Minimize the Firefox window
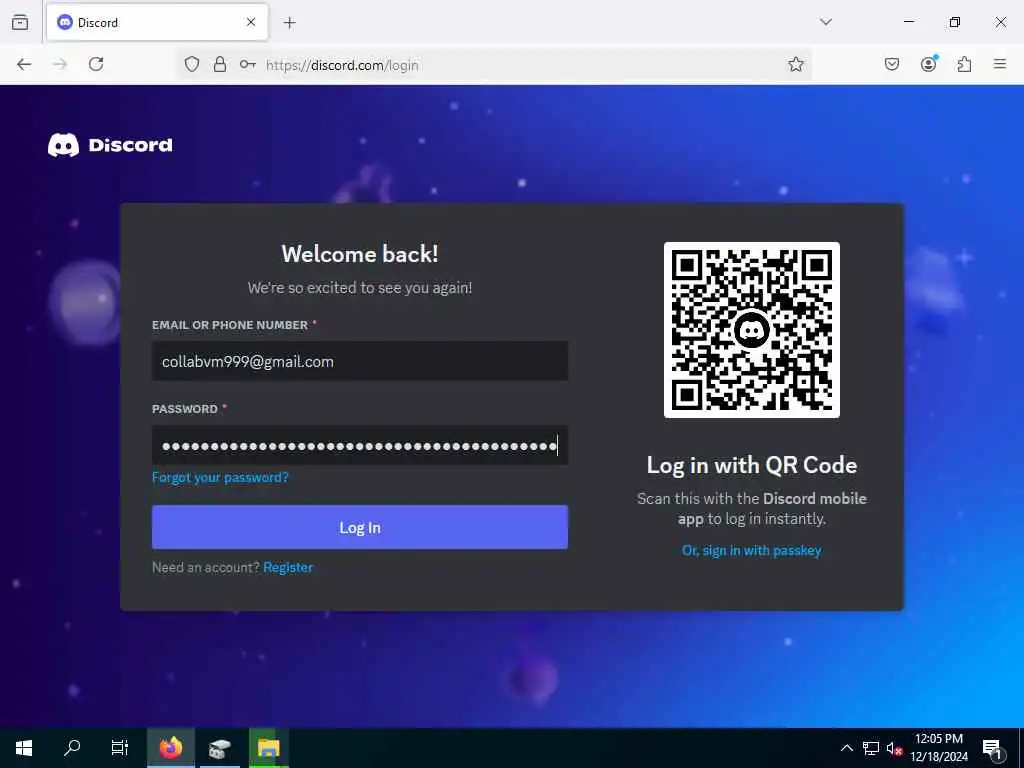This screenshot has height=768, width=1024. click(x=908, y=22)
